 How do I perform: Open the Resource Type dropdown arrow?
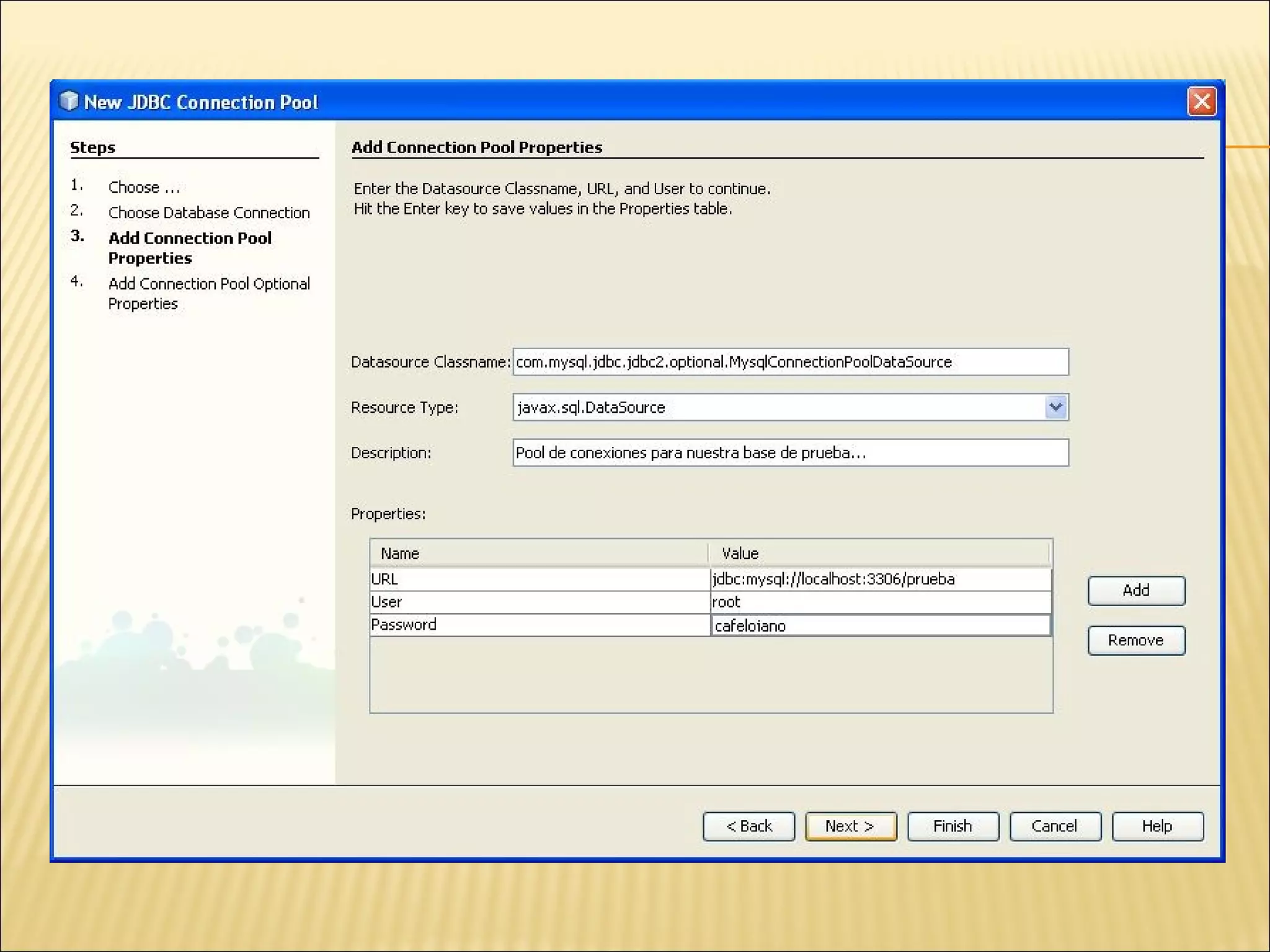pos(1055,407)
